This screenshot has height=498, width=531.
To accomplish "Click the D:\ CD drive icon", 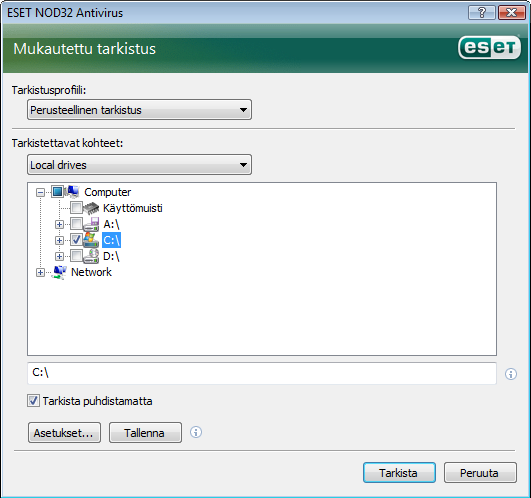I will point(91,256).
